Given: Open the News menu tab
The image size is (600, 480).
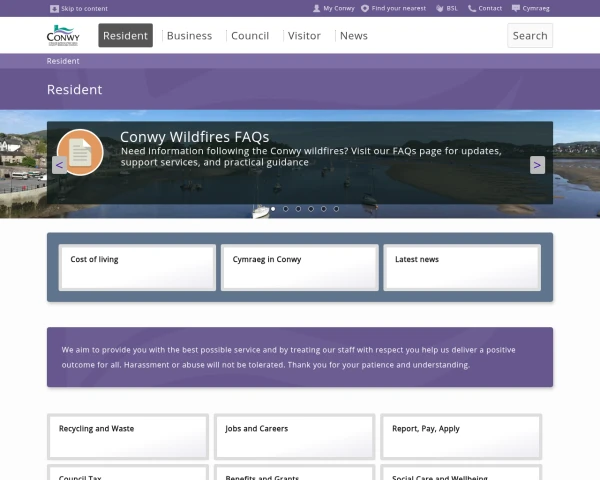Looking at the screenshot, I should [x=354, y=36].
